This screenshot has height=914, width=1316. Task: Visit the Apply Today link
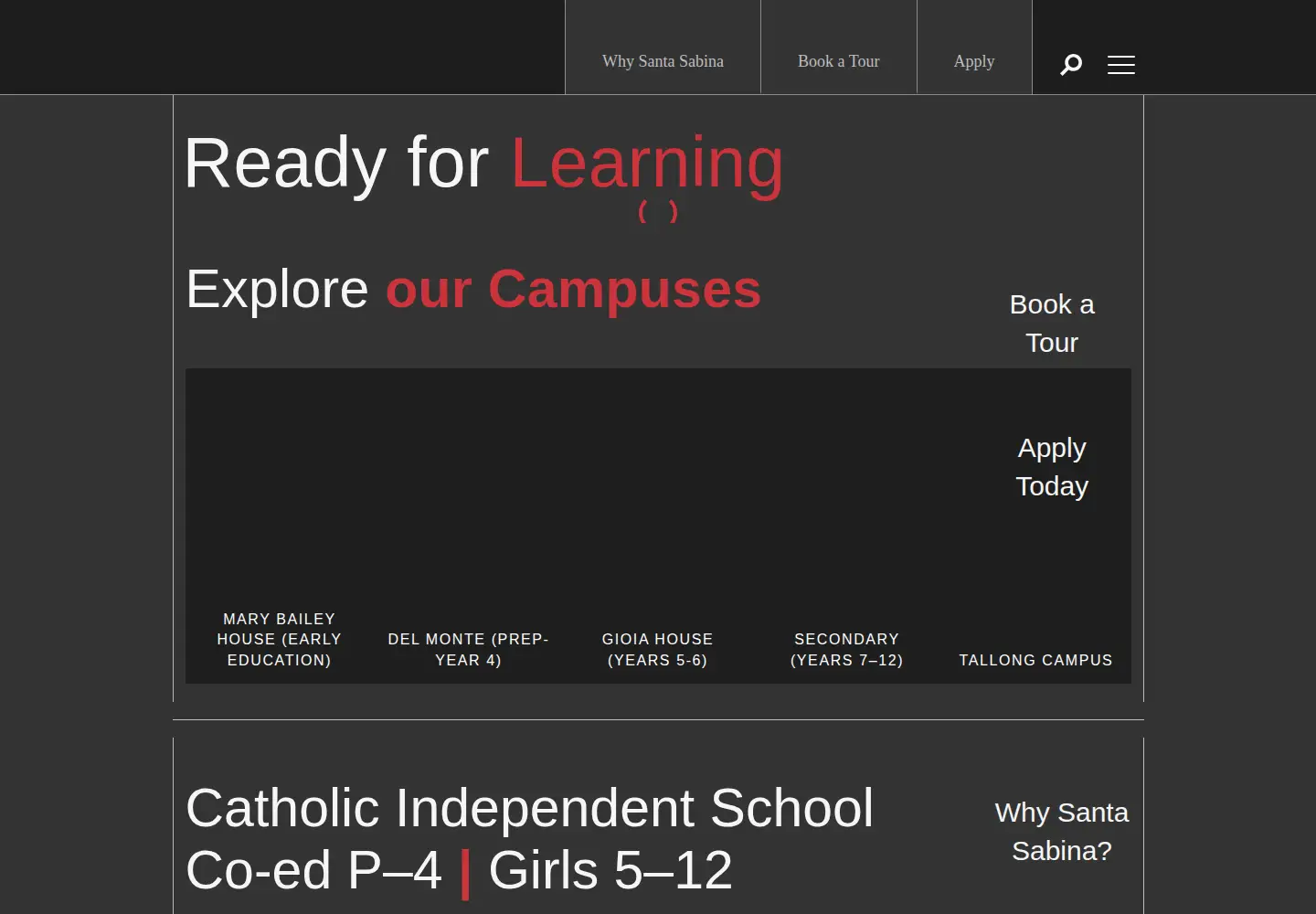[1052, 467]
